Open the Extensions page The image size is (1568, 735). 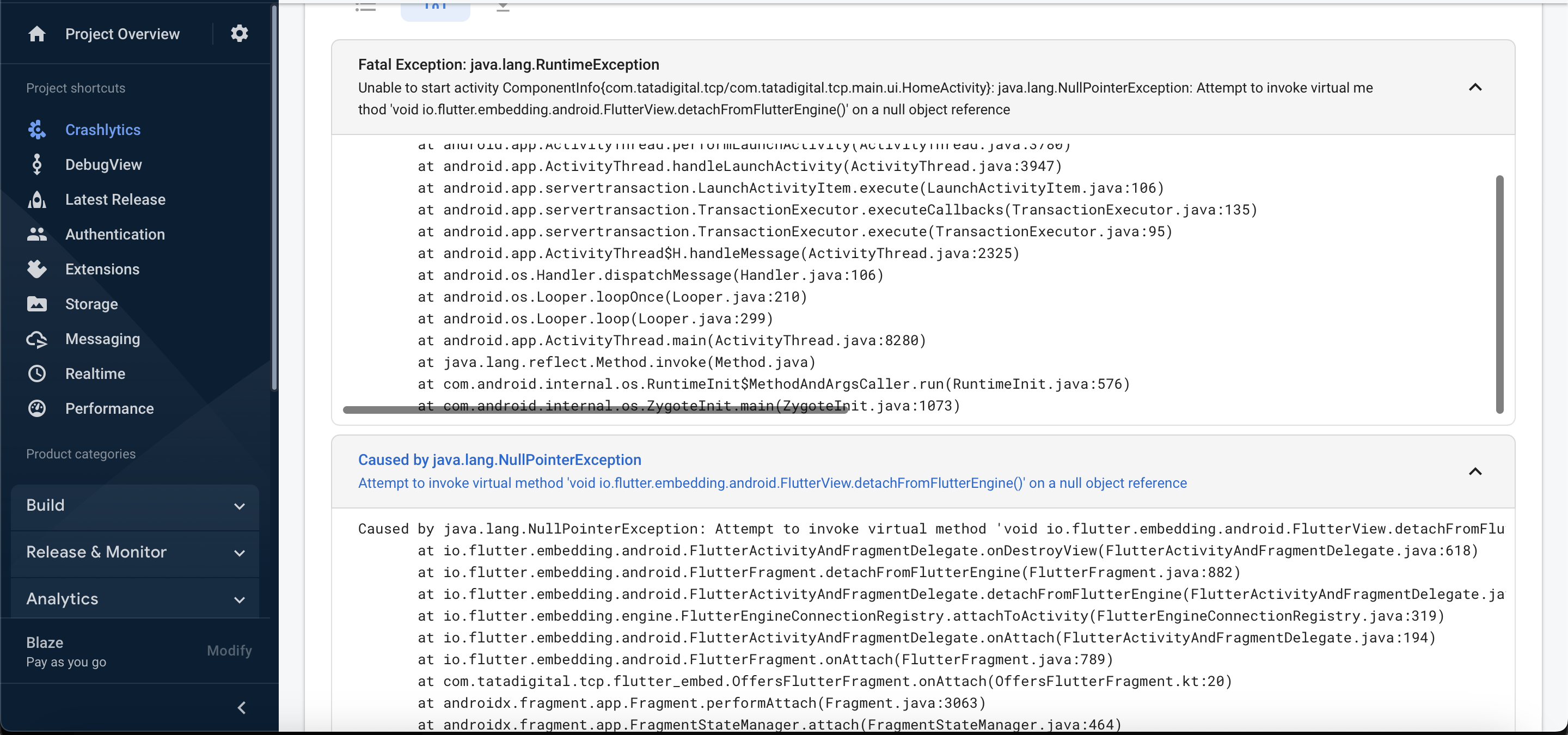tap(102, 269)
